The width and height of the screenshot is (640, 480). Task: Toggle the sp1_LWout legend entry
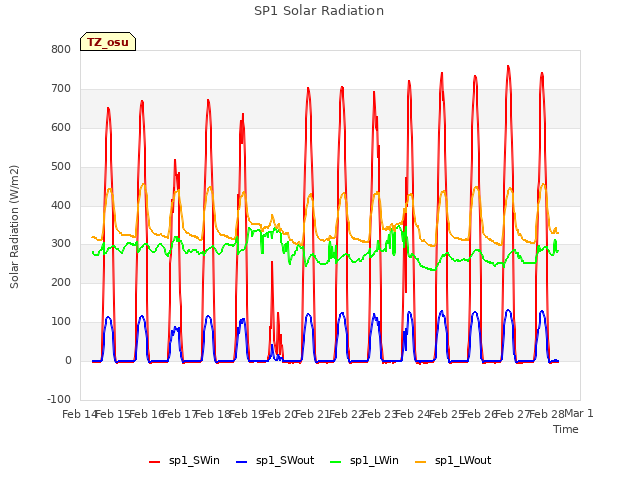point(453,460)
